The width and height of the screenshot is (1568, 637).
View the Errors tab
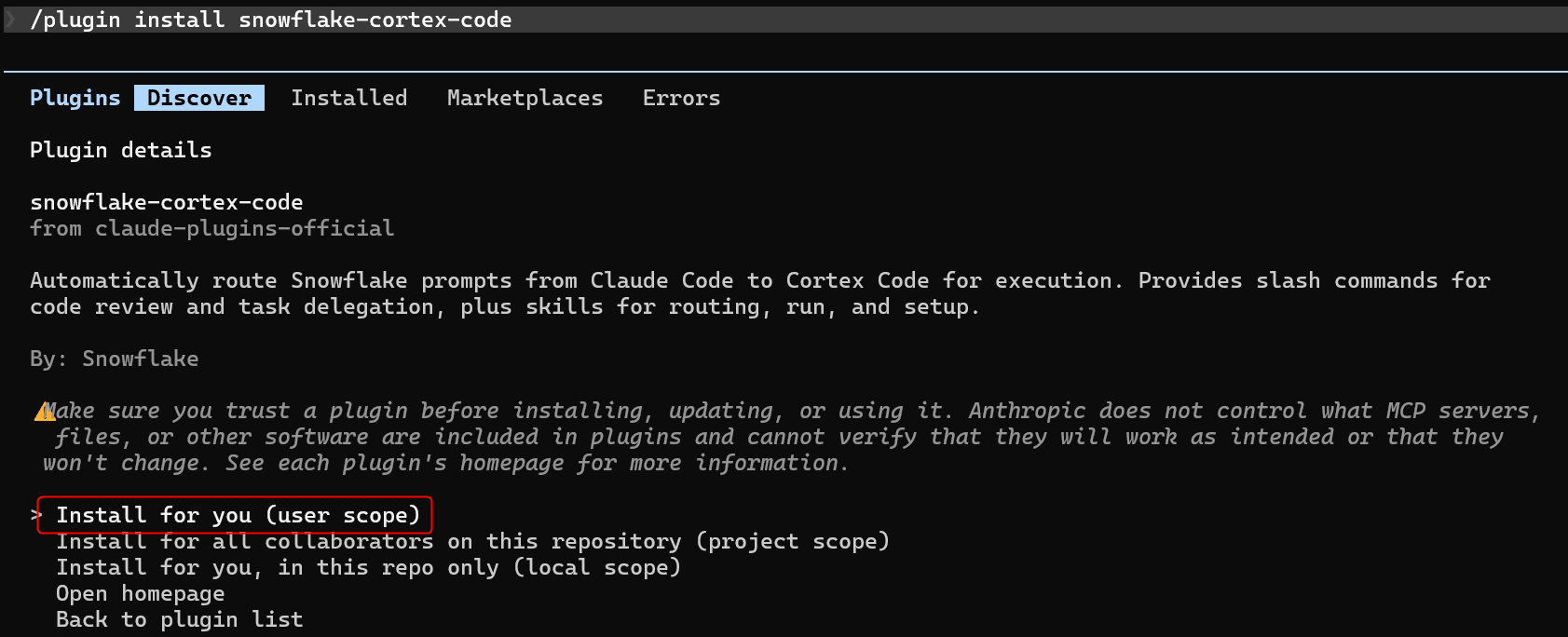pyautogui.click(x=682, y=98)
